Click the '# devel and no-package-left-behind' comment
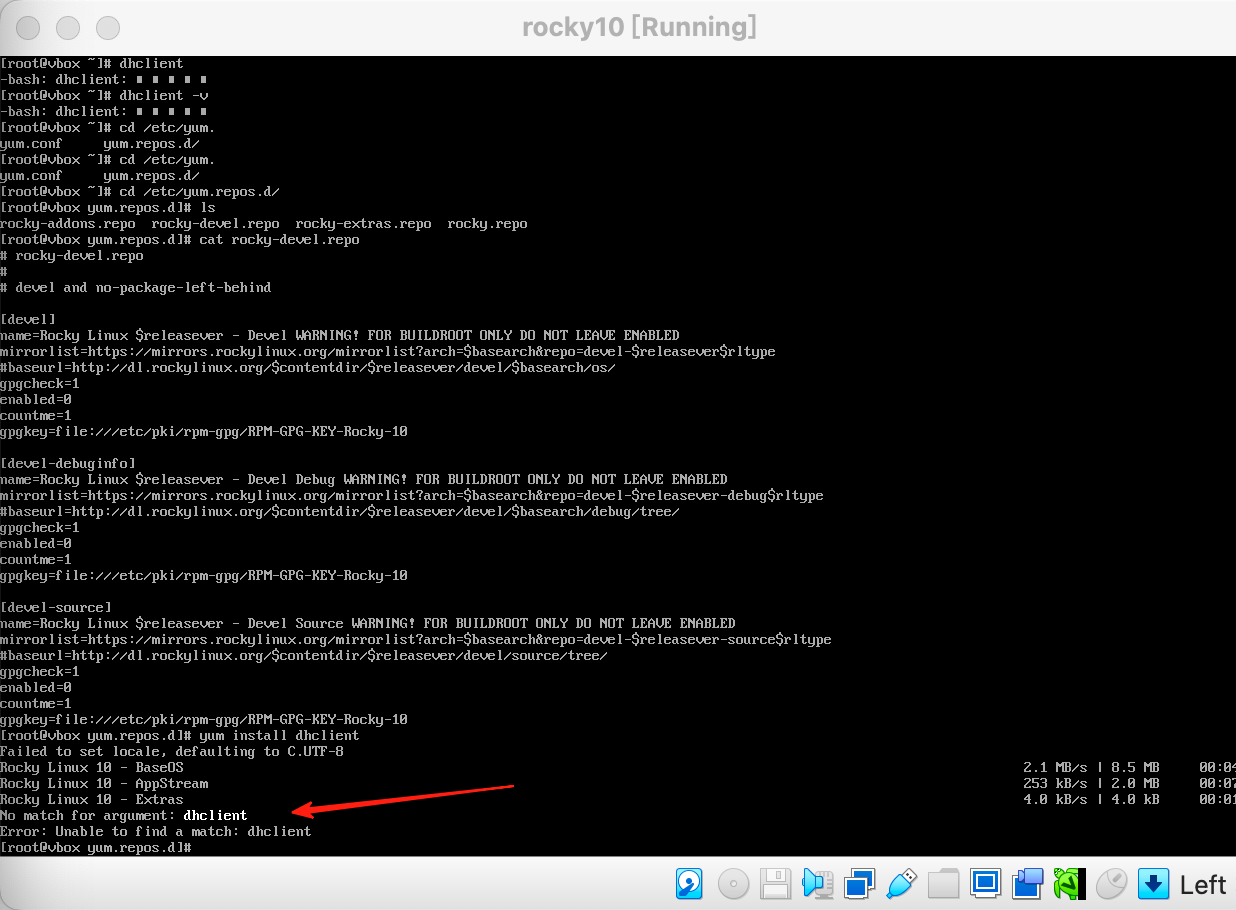 click(x=136, y=287)
